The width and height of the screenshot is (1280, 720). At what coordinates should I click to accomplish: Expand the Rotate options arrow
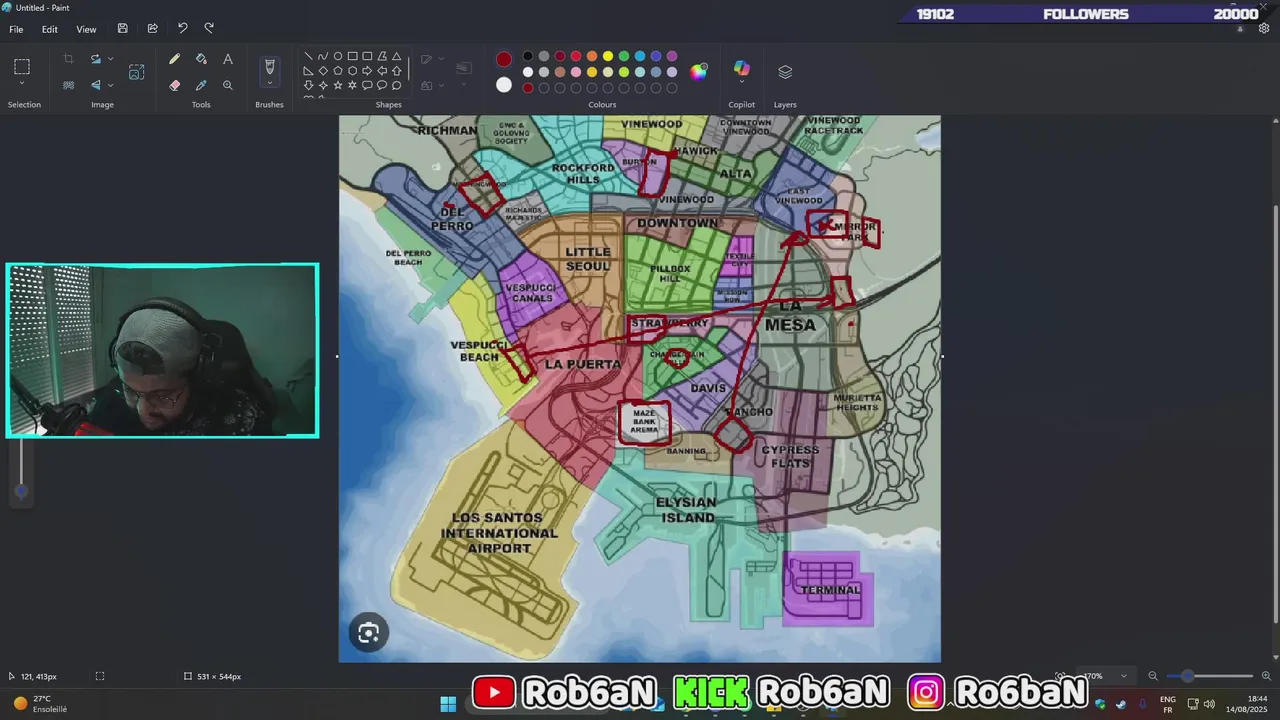(110, 60)
